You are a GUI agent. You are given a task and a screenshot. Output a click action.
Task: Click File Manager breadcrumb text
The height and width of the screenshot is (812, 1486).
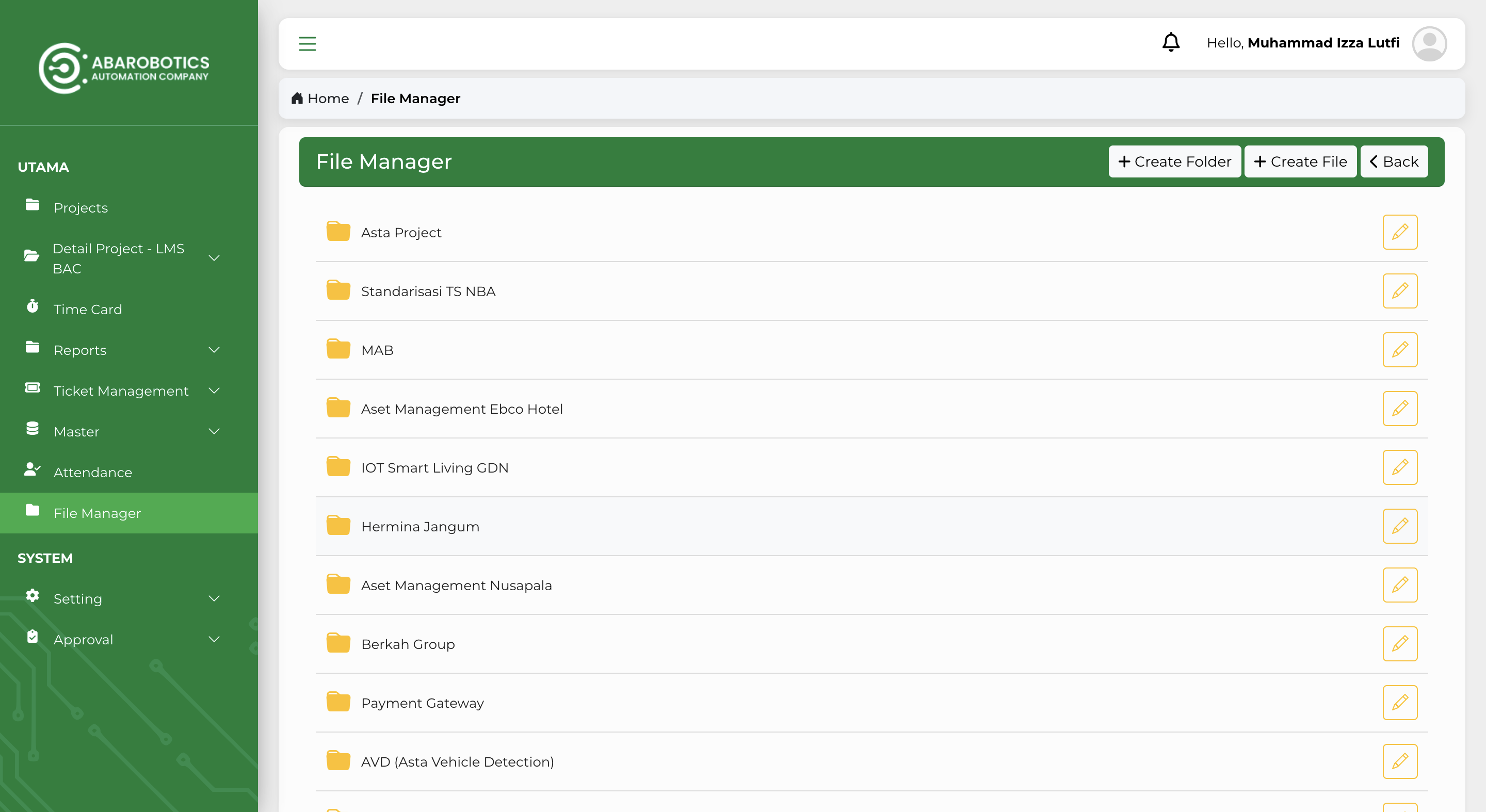click(x=415, y=99)
